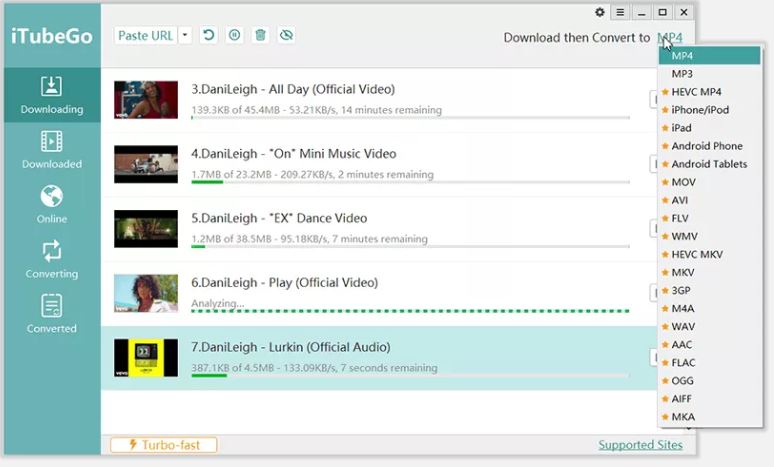774x467 pixels.
Task: Open the Downloaded videos section
Action: point(52,150)
